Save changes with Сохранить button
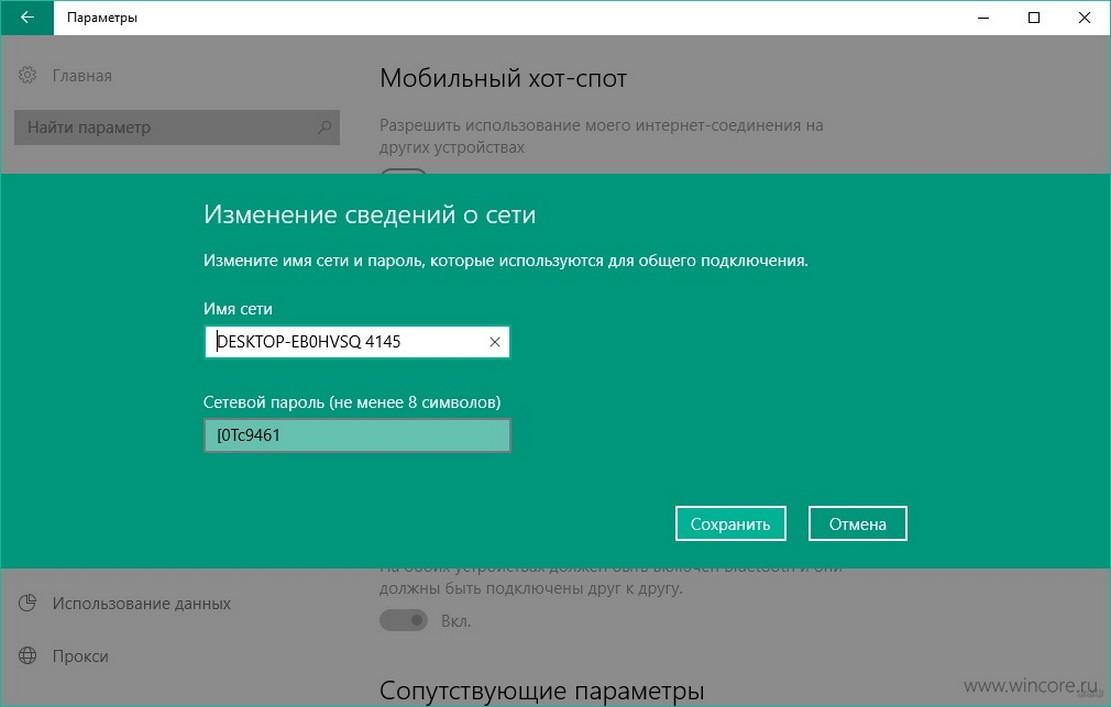This screenshot has height=707, width=1111. [731, 524]
